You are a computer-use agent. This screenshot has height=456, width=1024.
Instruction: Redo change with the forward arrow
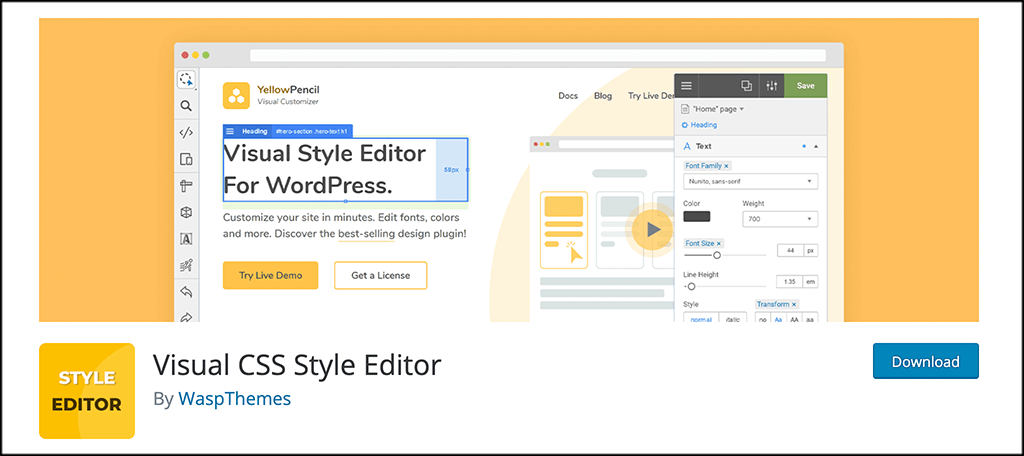coord(186,317)
